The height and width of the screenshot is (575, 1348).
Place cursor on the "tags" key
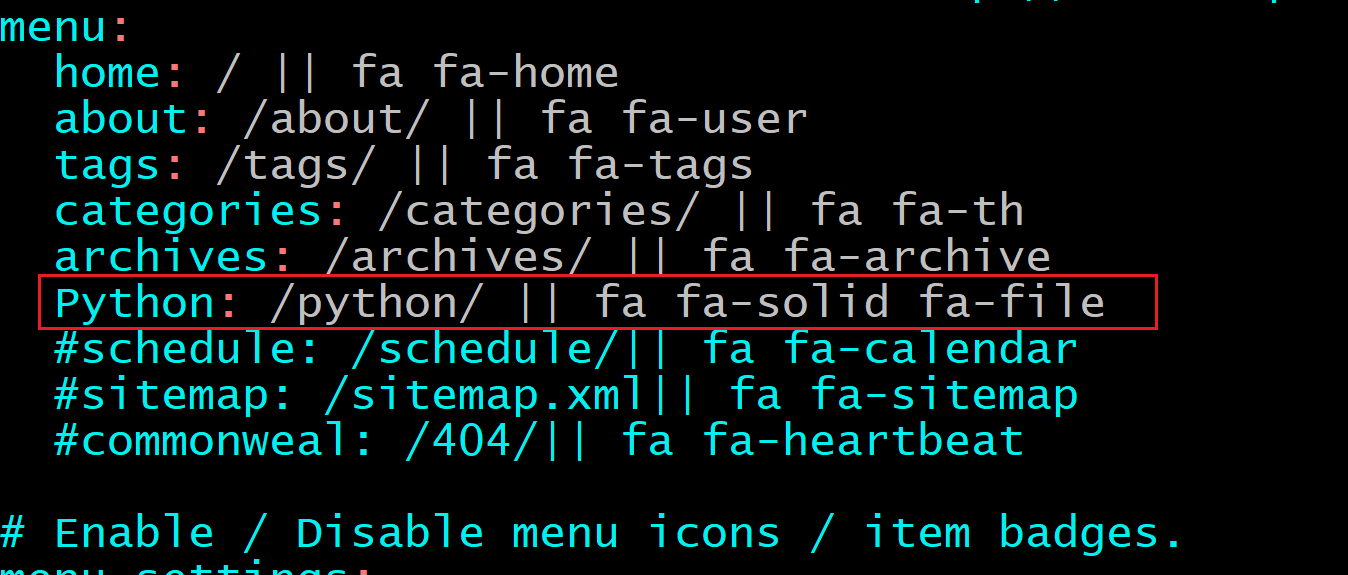(107, 165)
